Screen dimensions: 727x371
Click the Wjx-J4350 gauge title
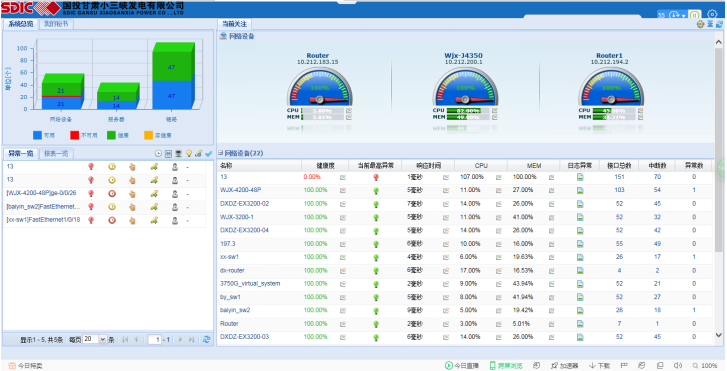click(463, 56)
